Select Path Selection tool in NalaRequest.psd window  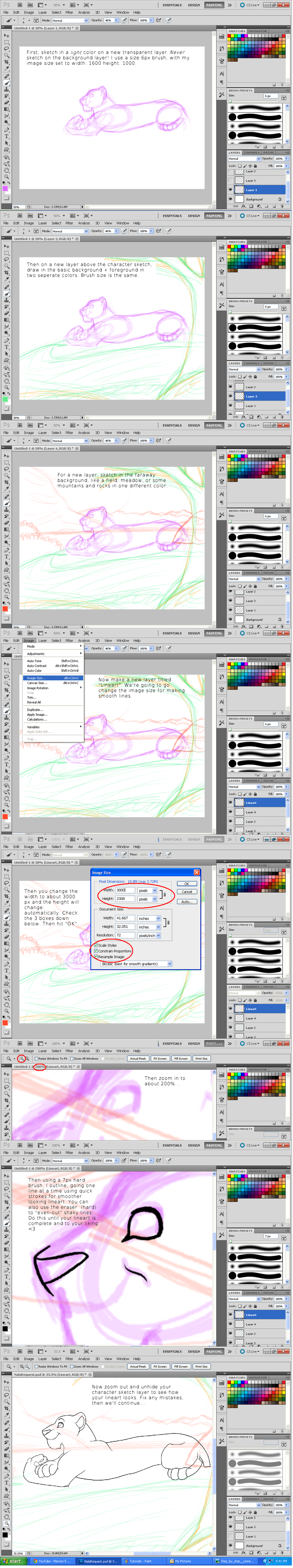(7, 1490)
